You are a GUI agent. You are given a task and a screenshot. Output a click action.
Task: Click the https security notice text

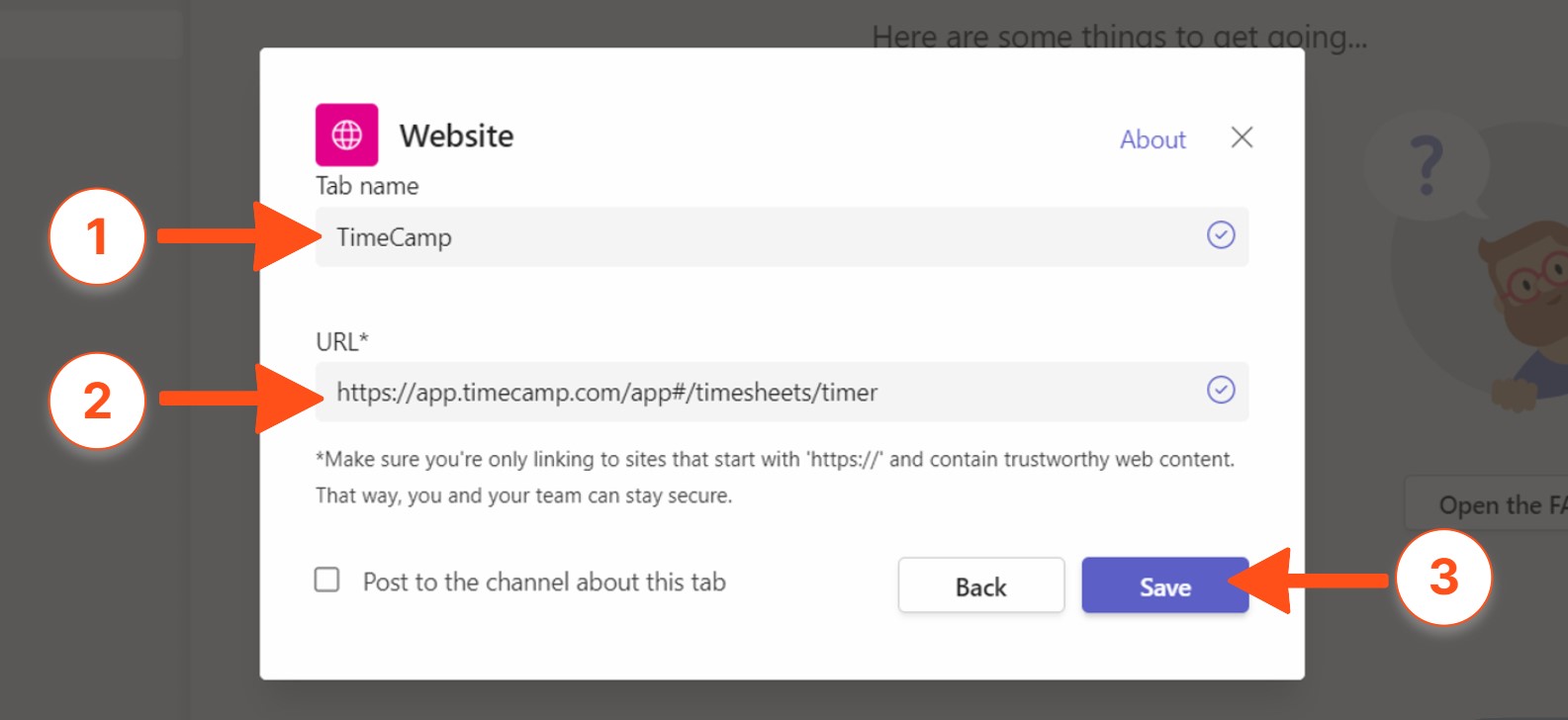(x=775, y=477)
